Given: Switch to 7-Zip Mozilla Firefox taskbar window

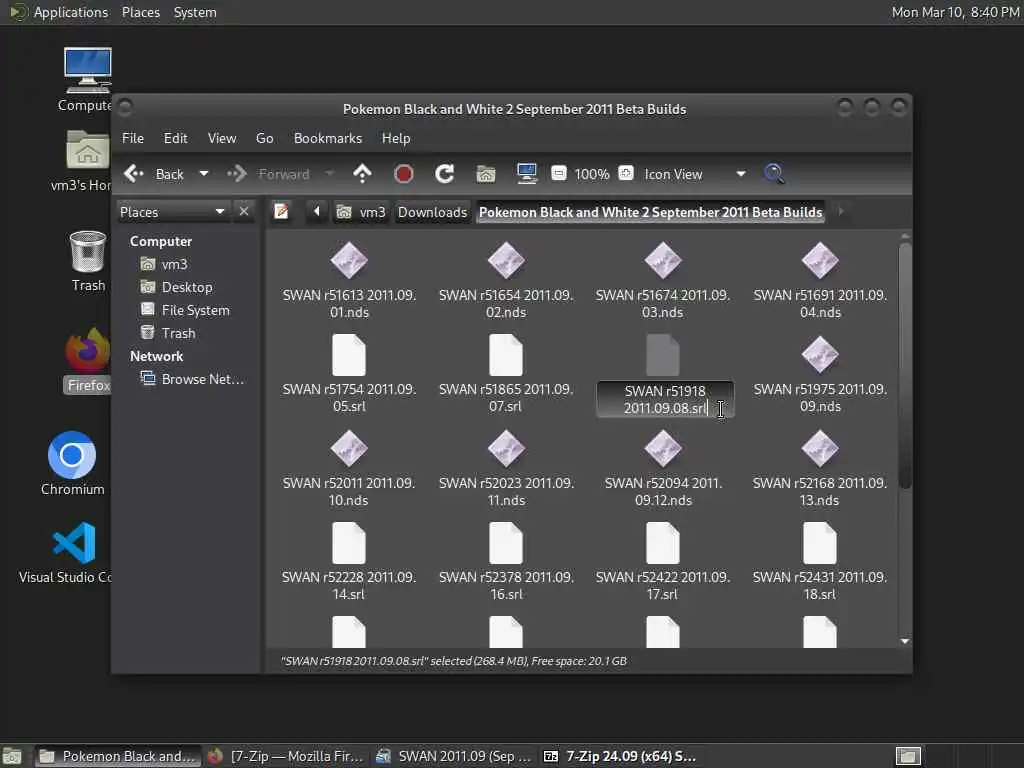Looking at the screenshot, I should (286, 756).
